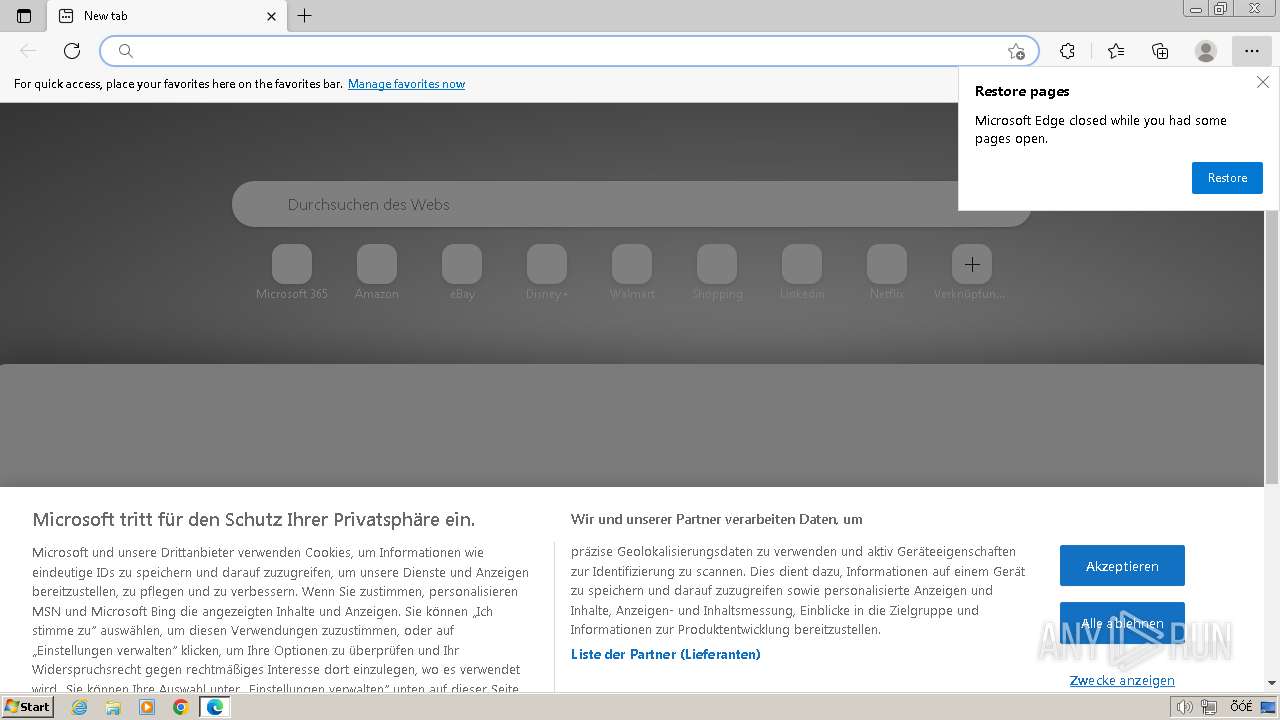Click the Back navigation arrow
Screen dimensions: 1280x720
(x=28, y=51)
